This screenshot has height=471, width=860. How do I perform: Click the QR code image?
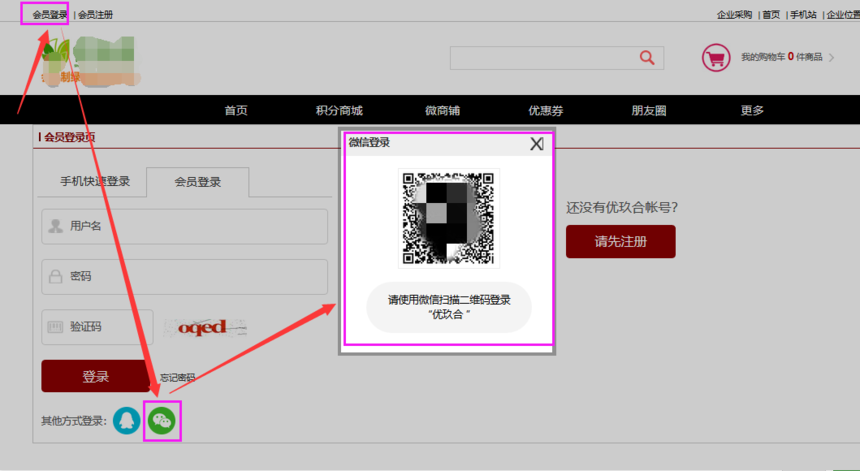click(x=448, y=218)
